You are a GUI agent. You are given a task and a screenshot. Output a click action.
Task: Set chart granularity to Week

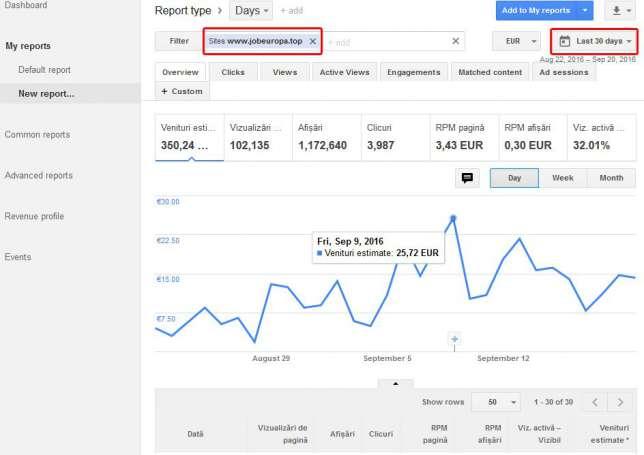[563, 178]
